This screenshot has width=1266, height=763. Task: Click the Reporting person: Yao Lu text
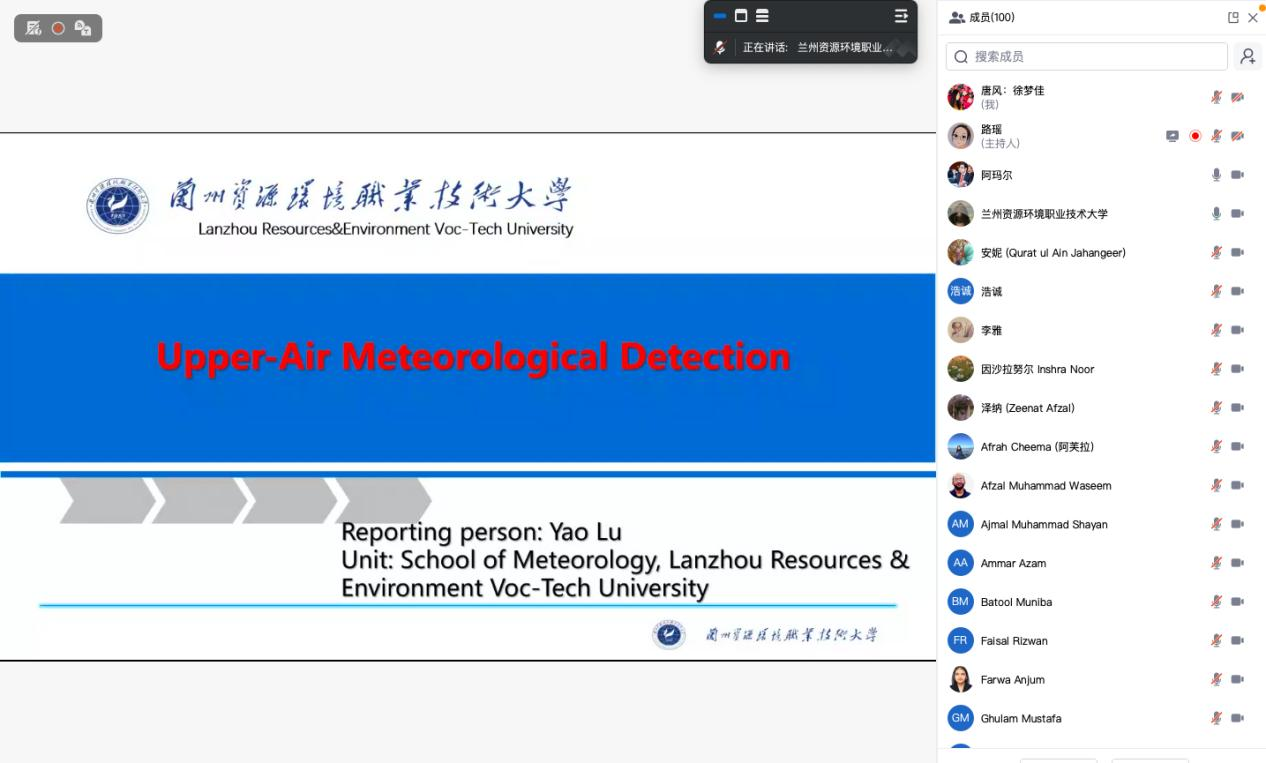coord(481,532)
